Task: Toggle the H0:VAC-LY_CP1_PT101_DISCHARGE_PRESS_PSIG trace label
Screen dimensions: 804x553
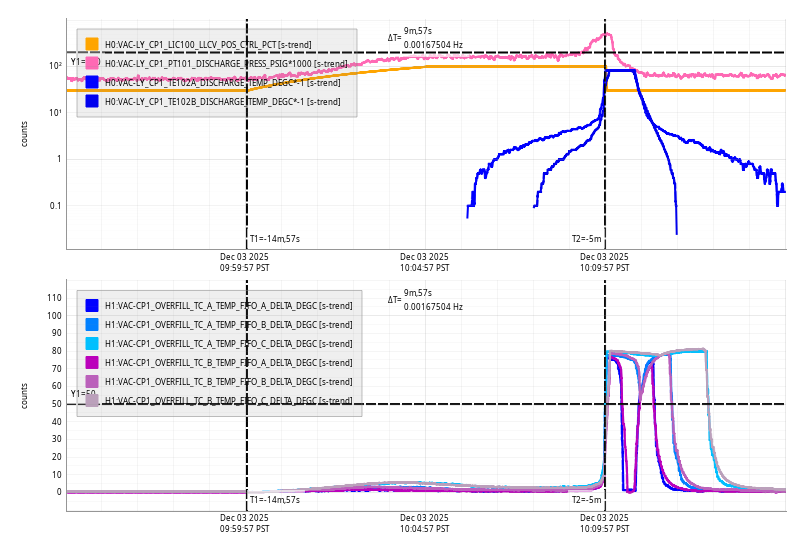Action: coord(225,63)
